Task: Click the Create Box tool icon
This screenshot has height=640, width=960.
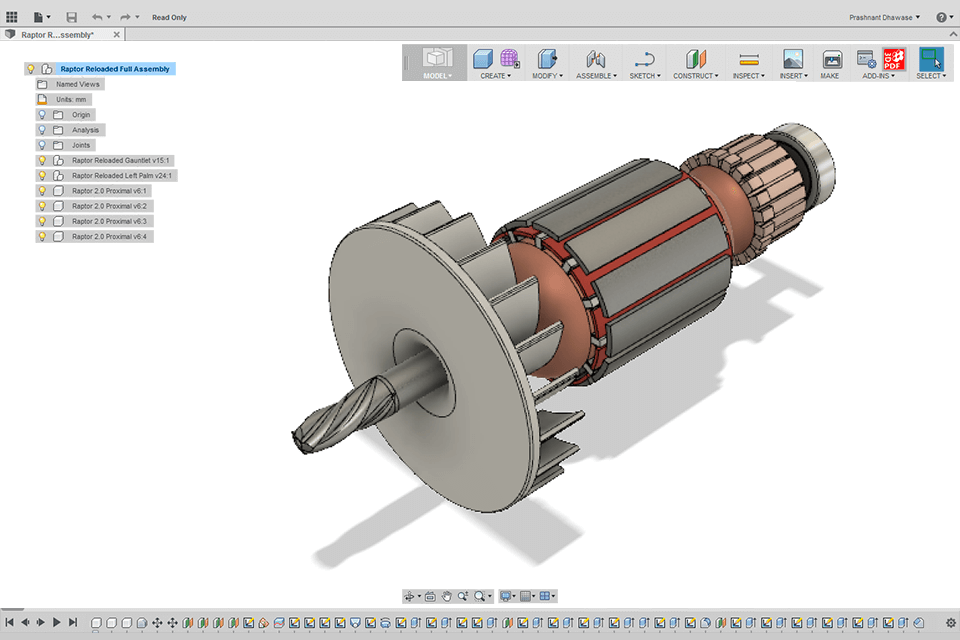Action: click(484, 59)
